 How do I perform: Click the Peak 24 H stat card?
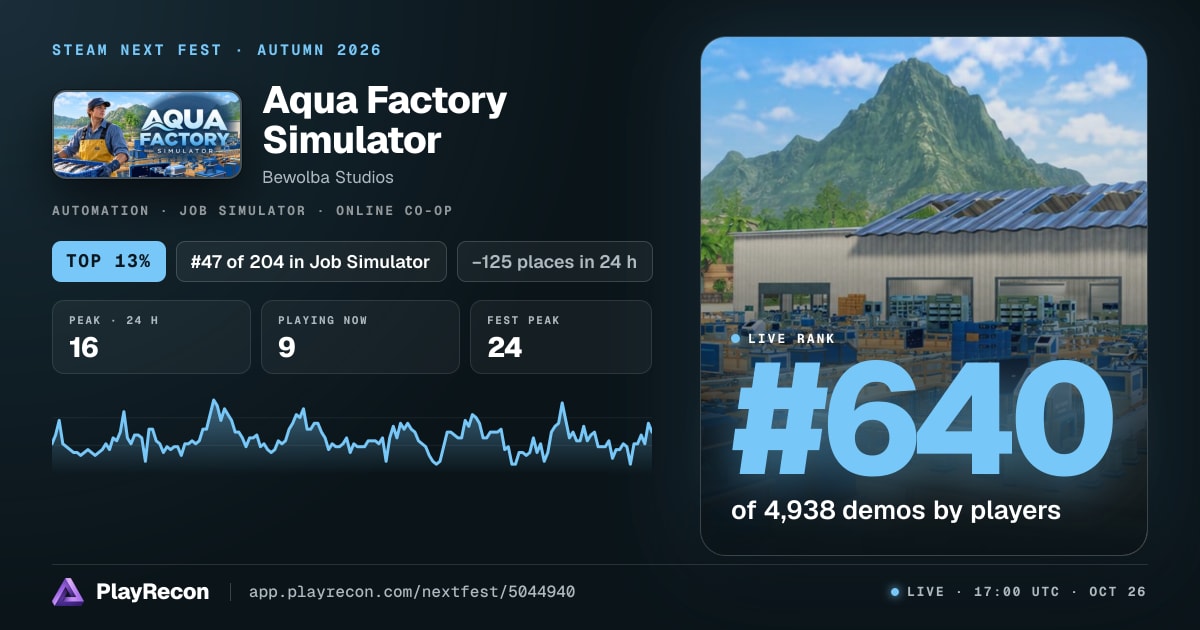point(151,337)
